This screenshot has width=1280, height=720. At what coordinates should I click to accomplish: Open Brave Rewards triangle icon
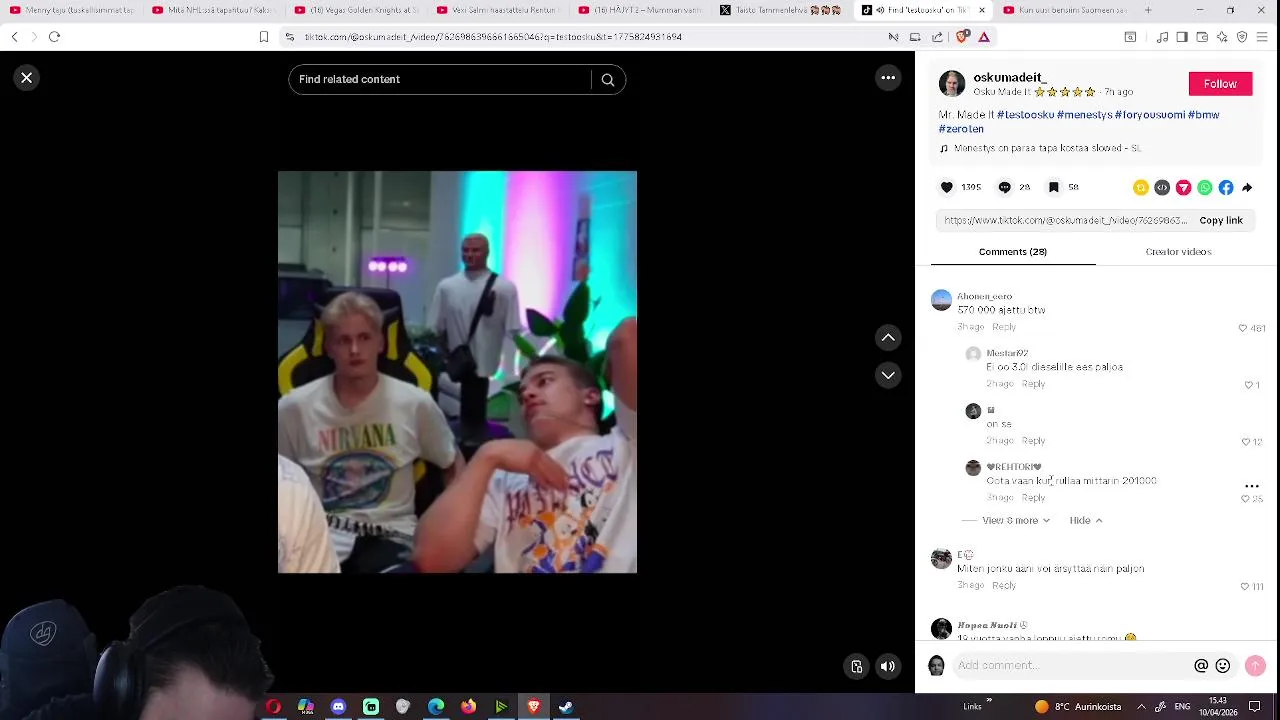point(984,37)
